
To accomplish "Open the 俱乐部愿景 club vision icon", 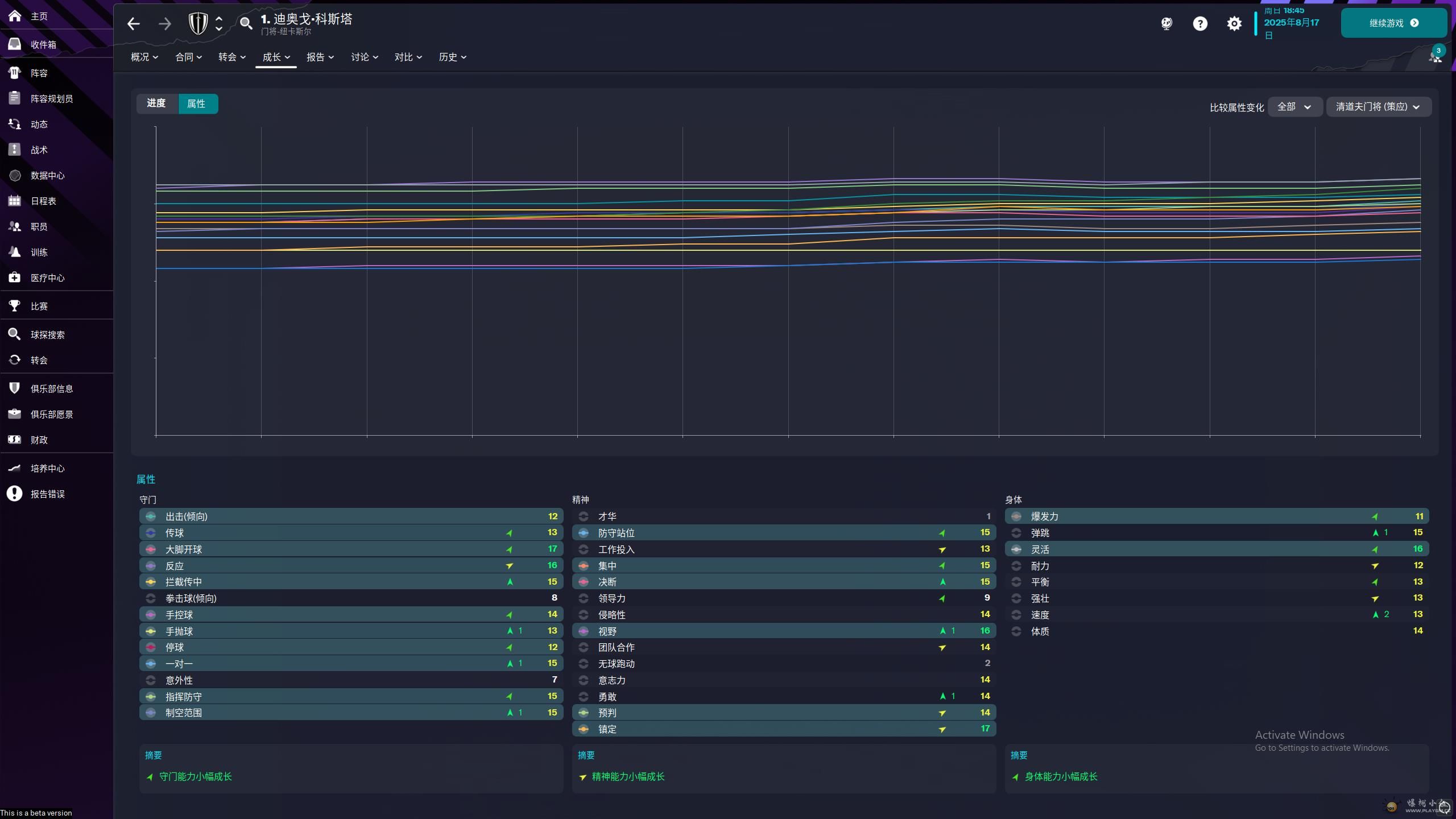I will 15,414.
